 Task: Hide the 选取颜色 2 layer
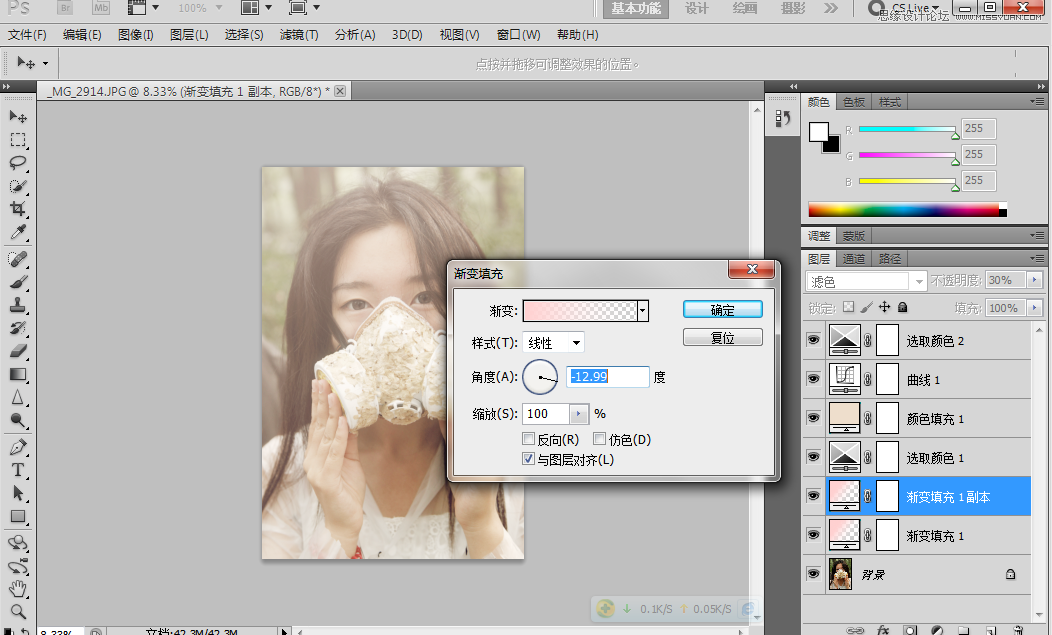[x=813, y=340]
